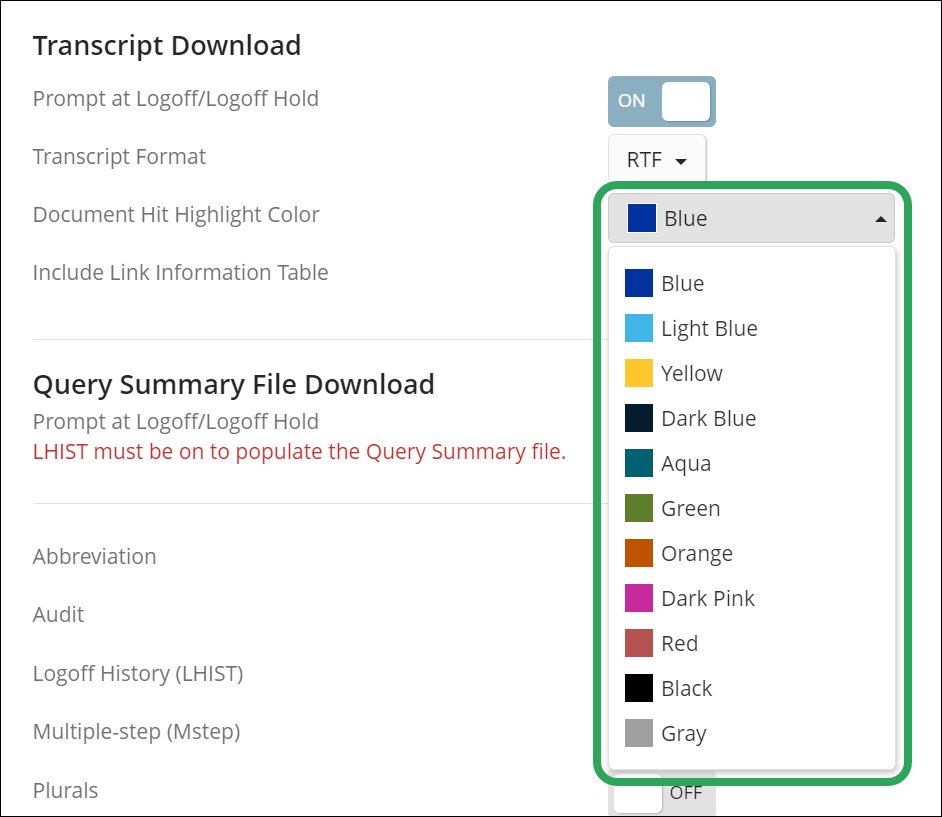The image size is (942, 817).
Task: Click the dropdown's upward caret arrow
Action: (881, 219)
